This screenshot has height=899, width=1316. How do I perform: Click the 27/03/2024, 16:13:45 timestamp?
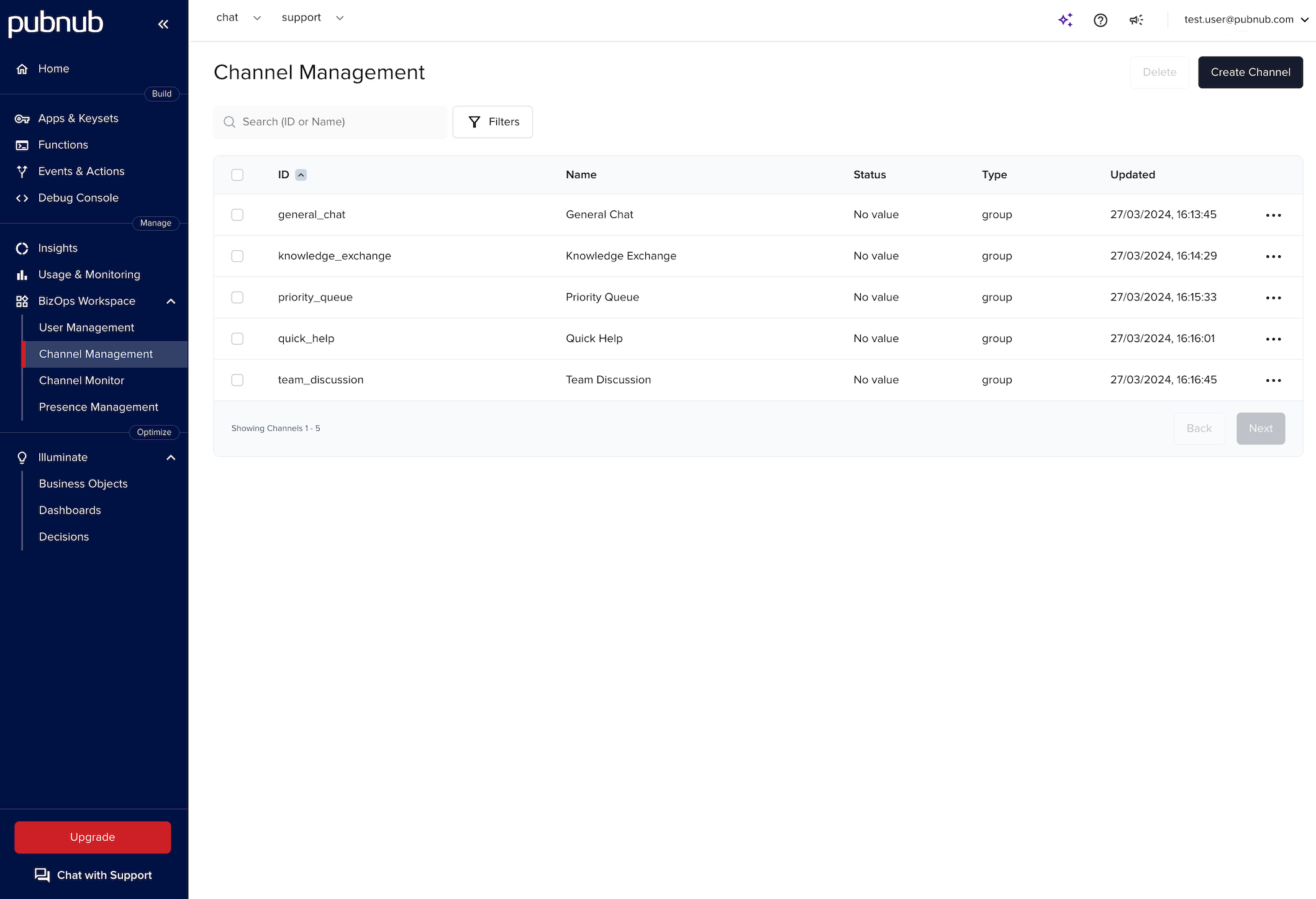[x=1163, y=215]
